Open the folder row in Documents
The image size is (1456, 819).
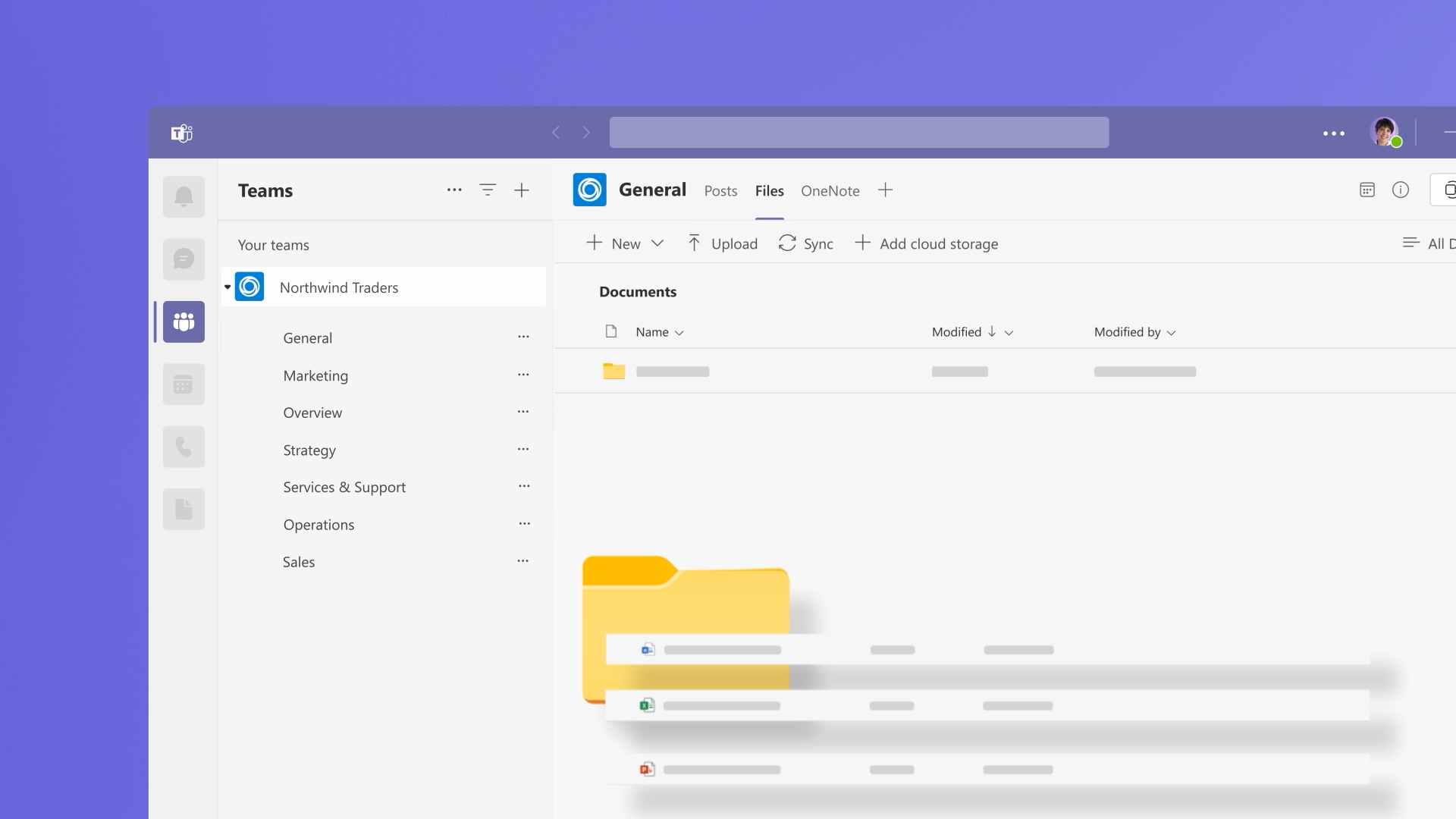tap(1005, 372)
